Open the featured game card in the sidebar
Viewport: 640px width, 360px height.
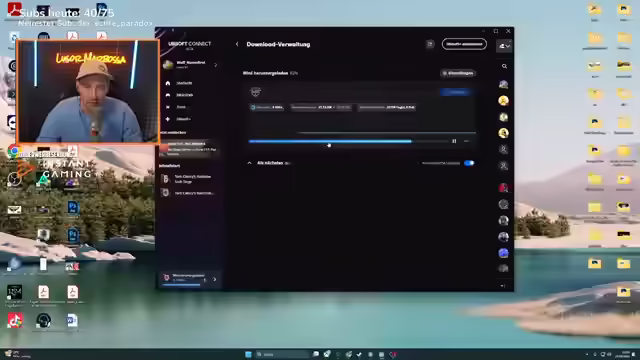coord(189,149)
